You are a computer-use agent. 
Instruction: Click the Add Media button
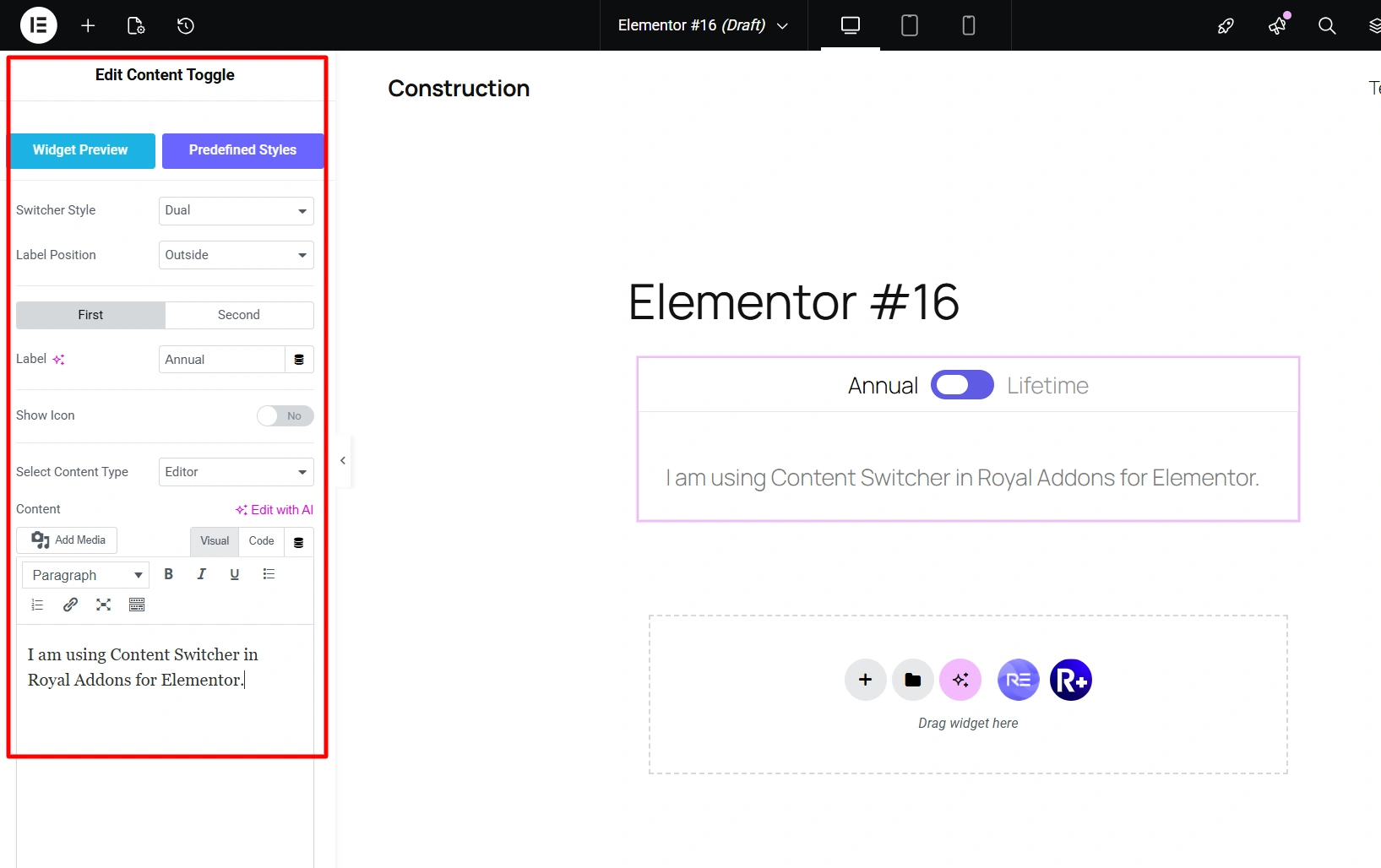click(68, 540)
